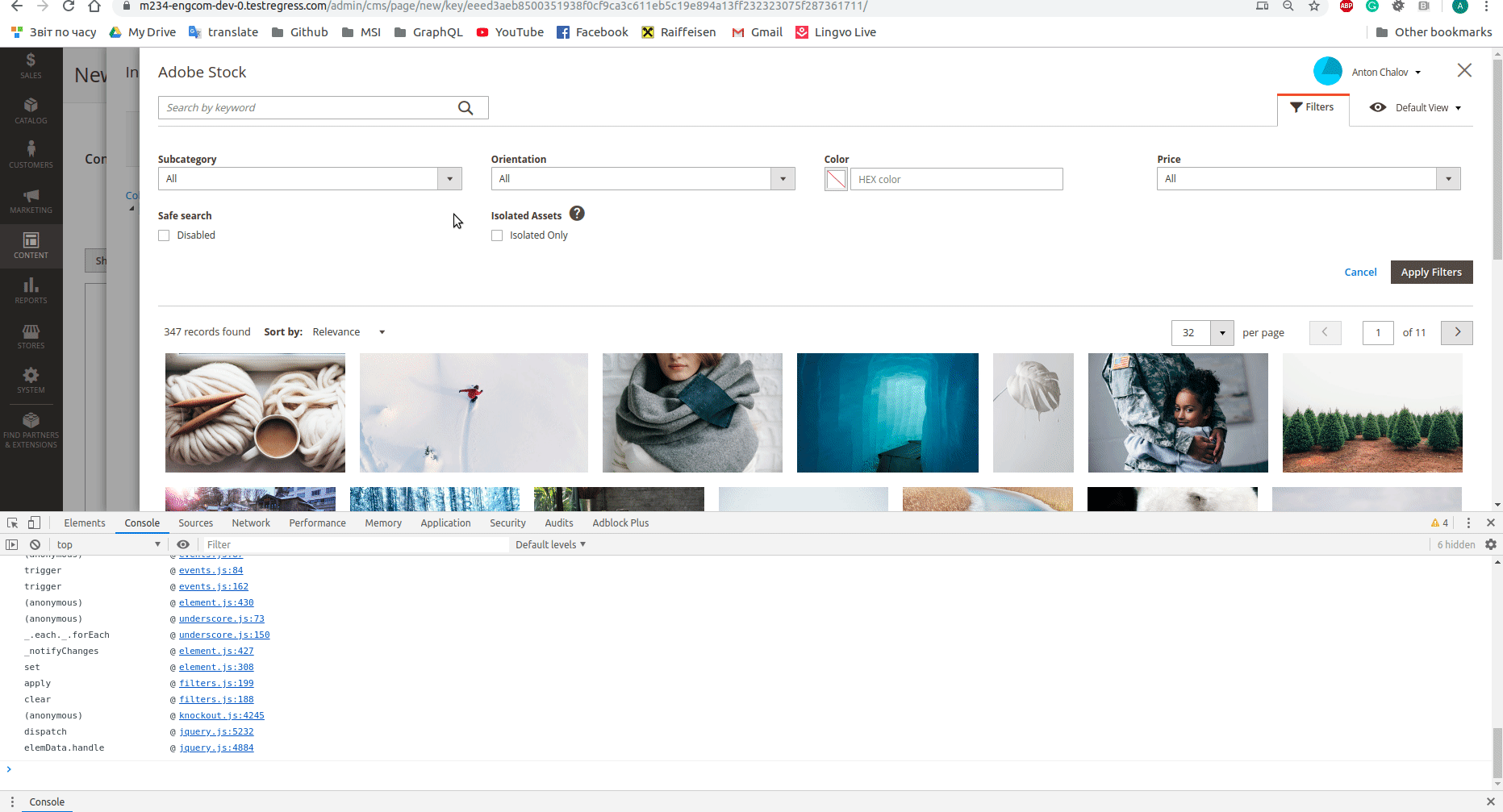Open the Sales menu in admin sidebar
This screenshot has height=812, width=1503.
pos(31,66)
